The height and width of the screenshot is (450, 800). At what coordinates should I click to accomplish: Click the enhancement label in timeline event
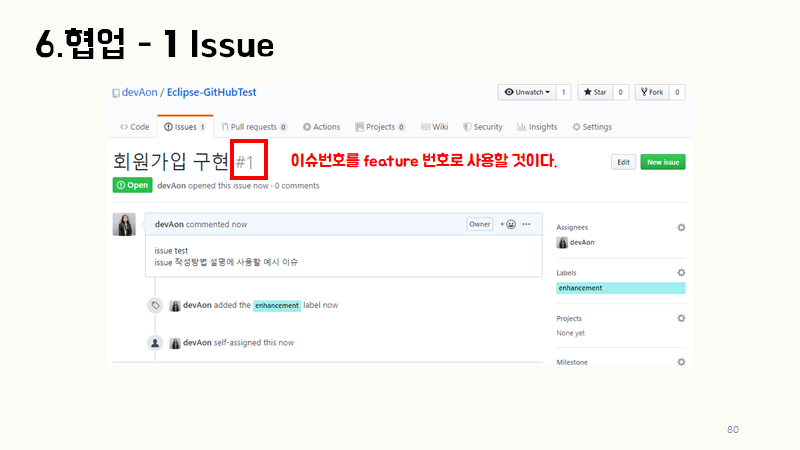(276, 305)
